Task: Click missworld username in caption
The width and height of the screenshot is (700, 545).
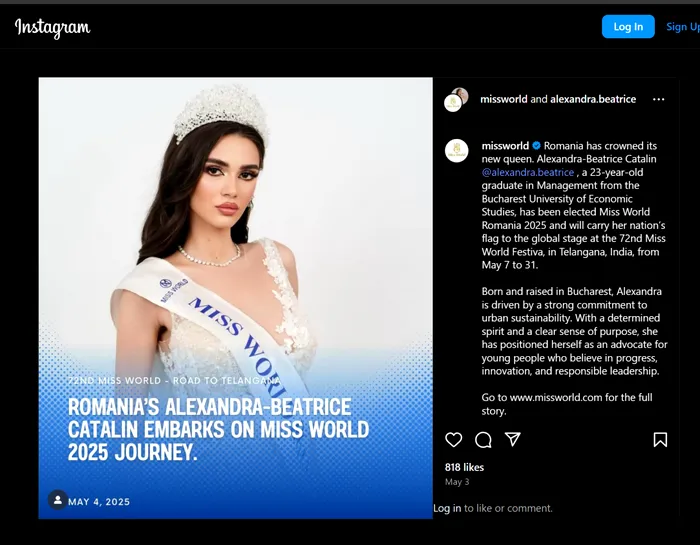Action: coord(505,146)
